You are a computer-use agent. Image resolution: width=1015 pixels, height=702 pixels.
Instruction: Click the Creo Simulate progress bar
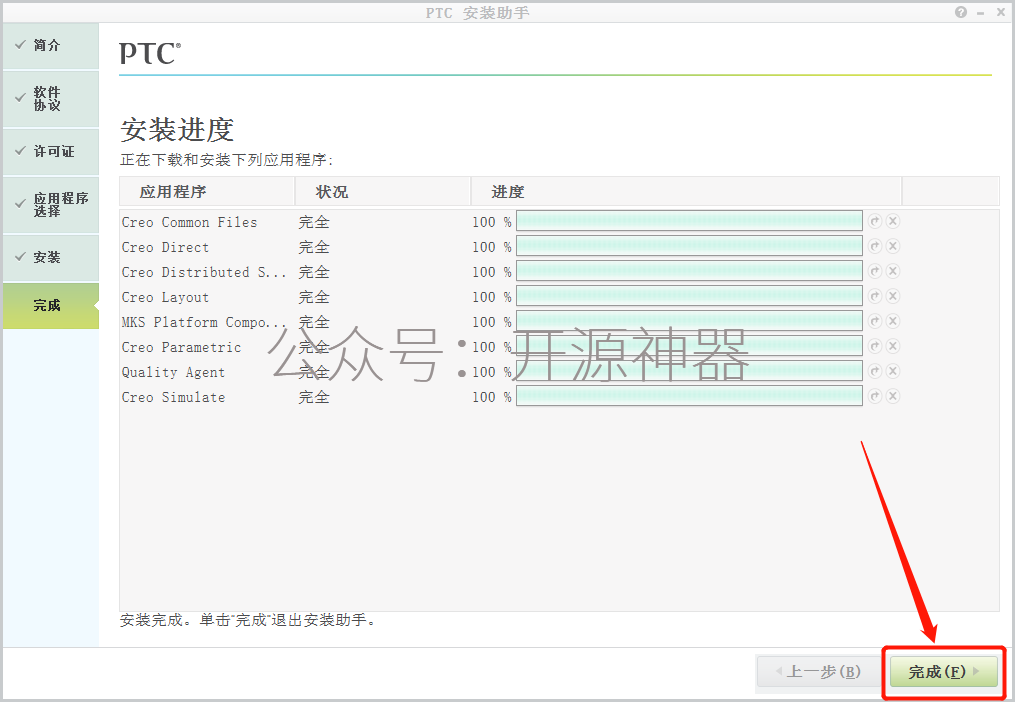[x=689, y=396]
